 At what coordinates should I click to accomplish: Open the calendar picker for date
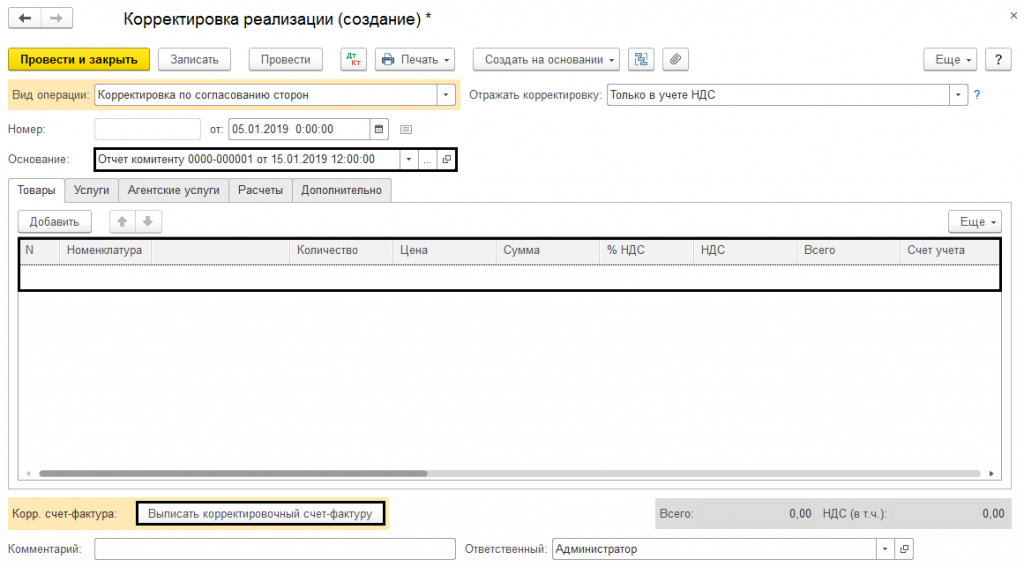point(378,129)
